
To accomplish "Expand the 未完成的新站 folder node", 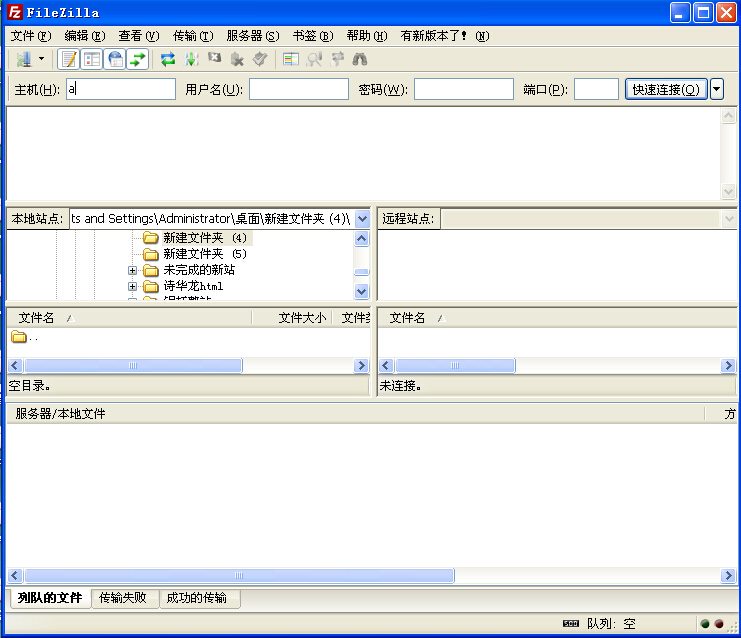I will (132, 270).
